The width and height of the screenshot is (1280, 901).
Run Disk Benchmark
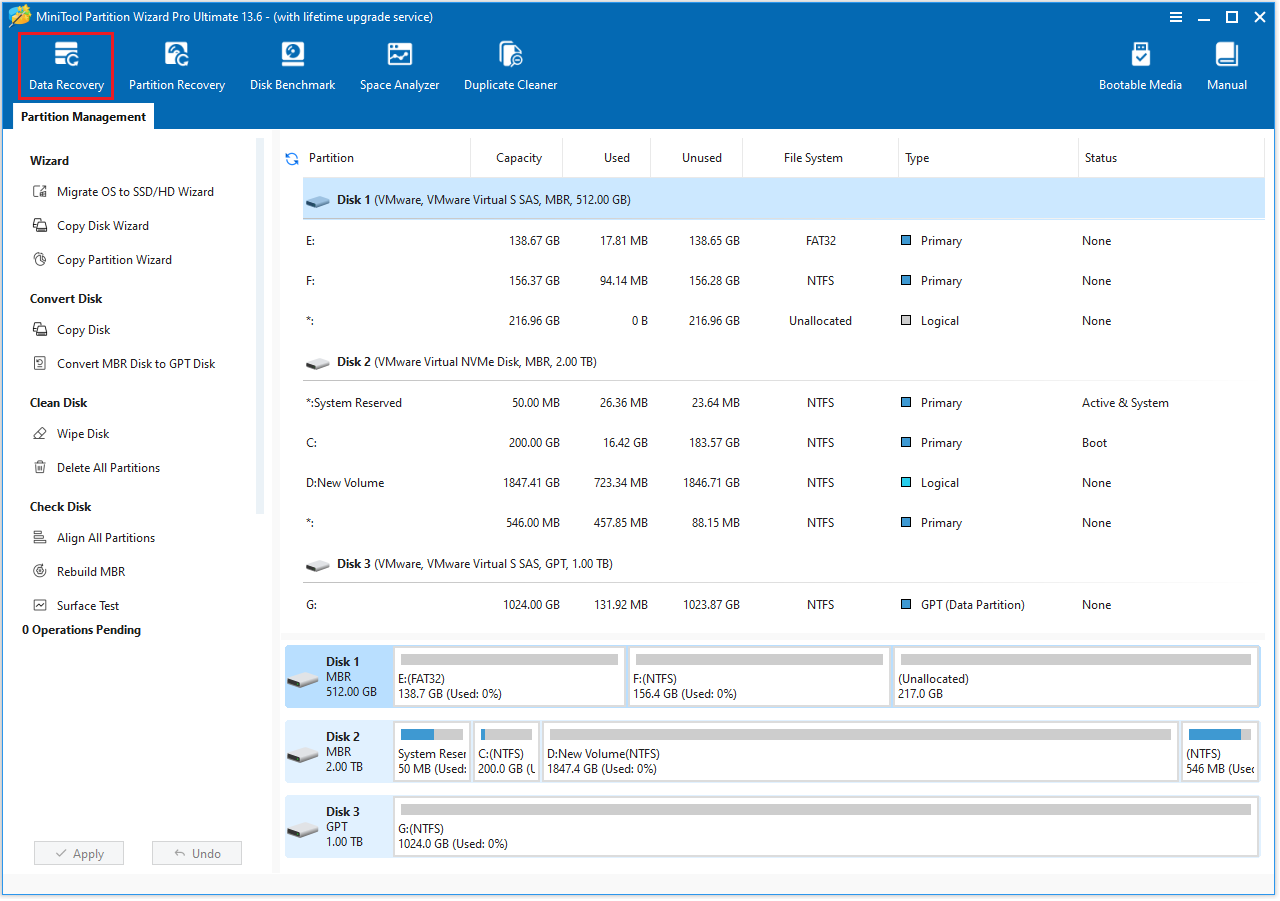point(292,64)
